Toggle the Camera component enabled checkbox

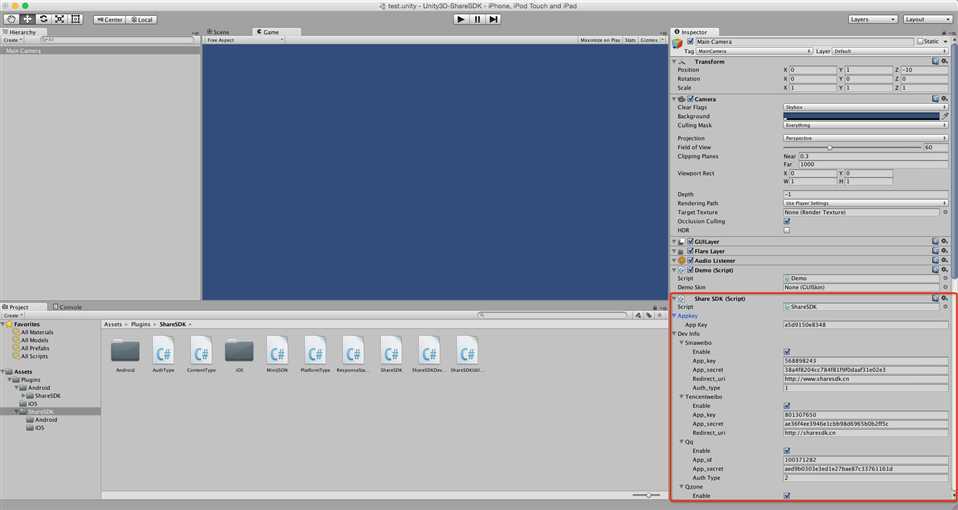690,99
